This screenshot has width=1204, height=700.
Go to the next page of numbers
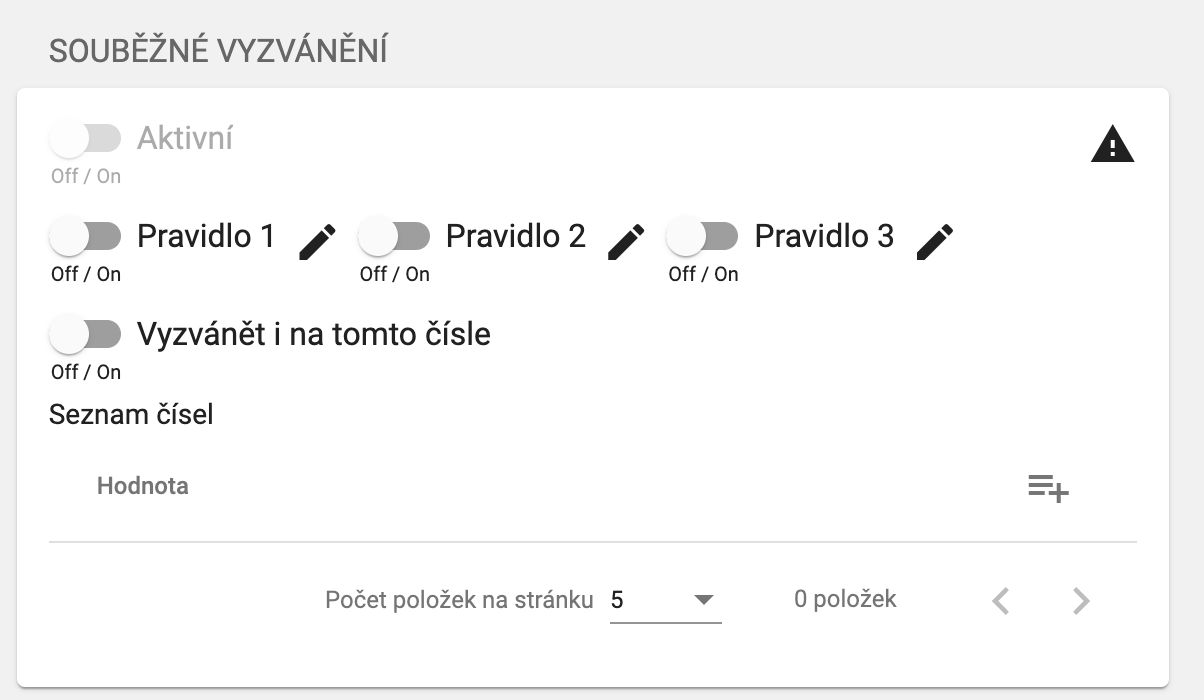coord(1080,601)
